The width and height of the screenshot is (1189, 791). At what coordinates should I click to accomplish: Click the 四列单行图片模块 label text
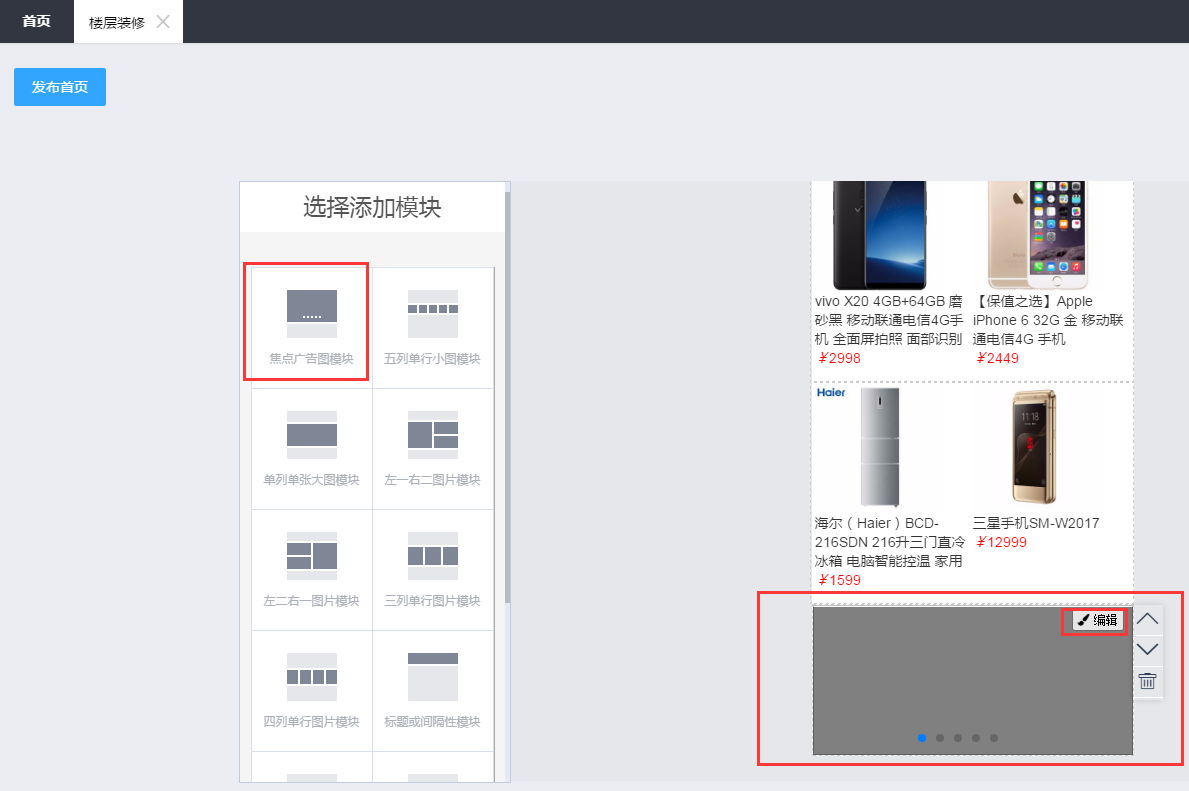[x=312, y=722]
